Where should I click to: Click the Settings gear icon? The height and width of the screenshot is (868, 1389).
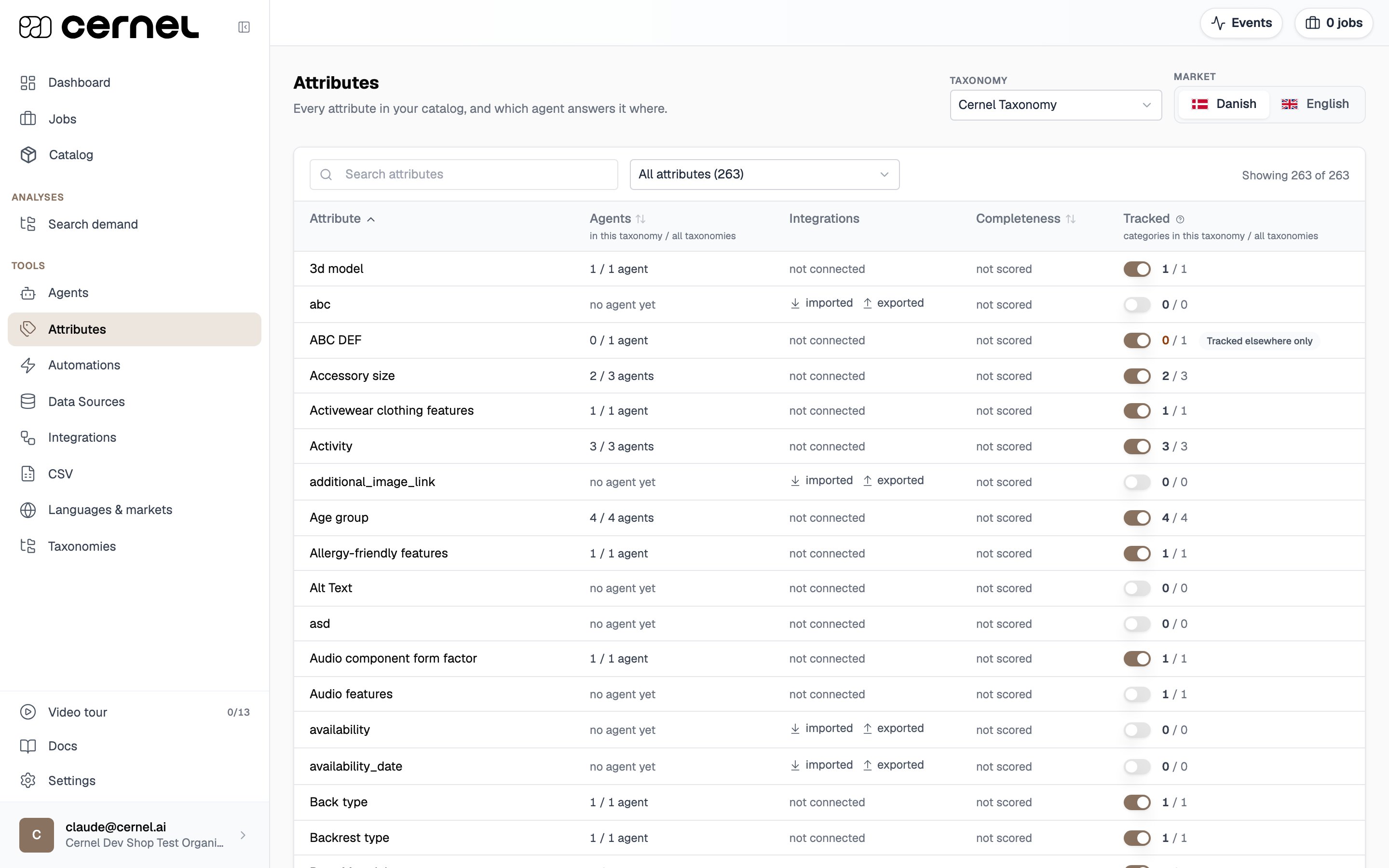click(28, 781)
